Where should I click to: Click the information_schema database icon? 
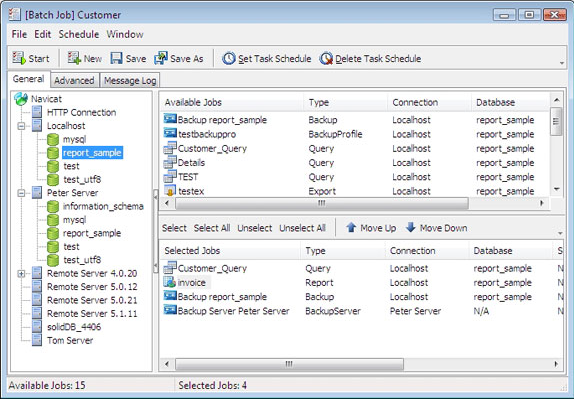(53, 206)
